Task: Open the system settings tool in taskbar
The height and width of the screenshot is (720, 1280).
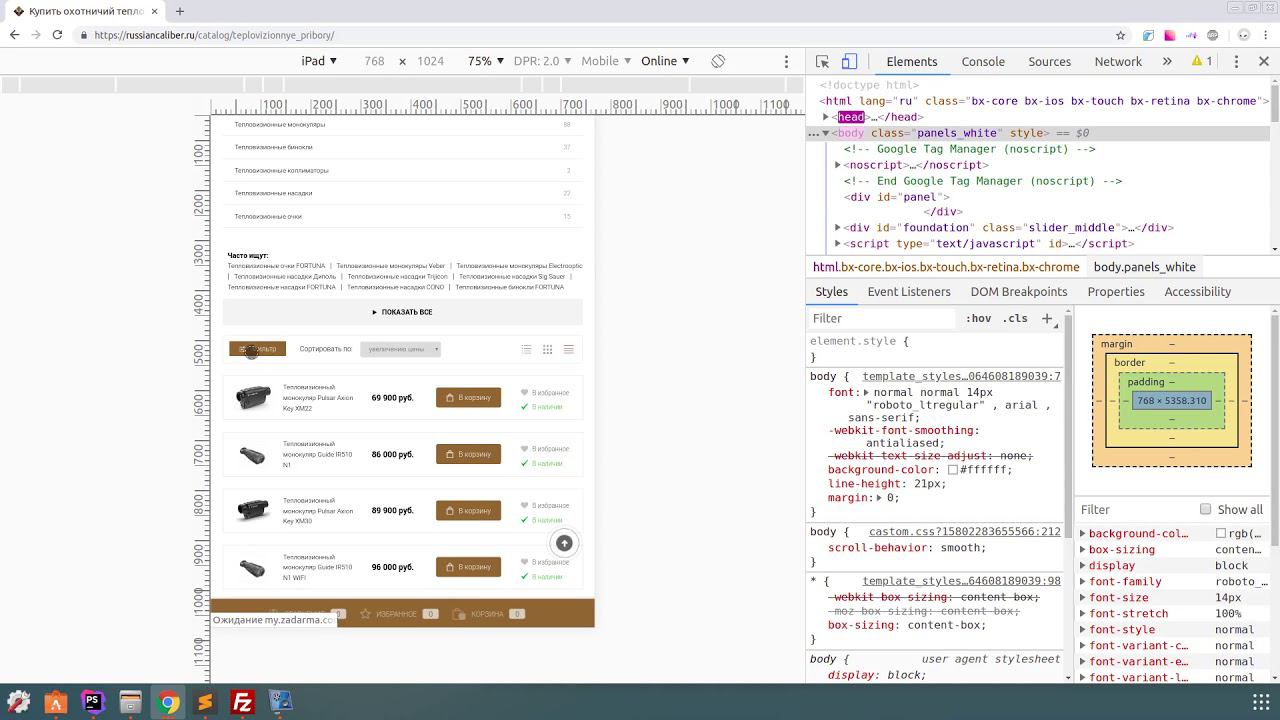Action: tap(18, 702)
